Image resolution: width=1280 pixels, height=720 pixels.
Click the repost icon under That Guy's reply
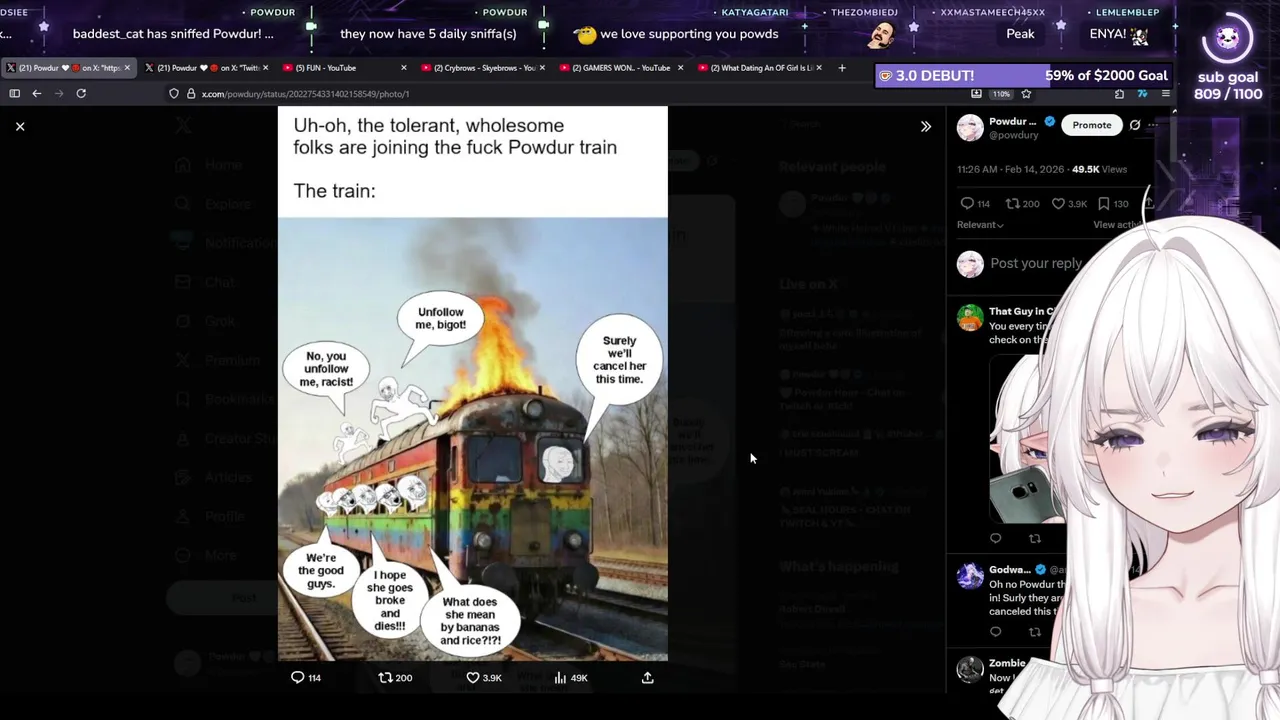pos(1035,538)
